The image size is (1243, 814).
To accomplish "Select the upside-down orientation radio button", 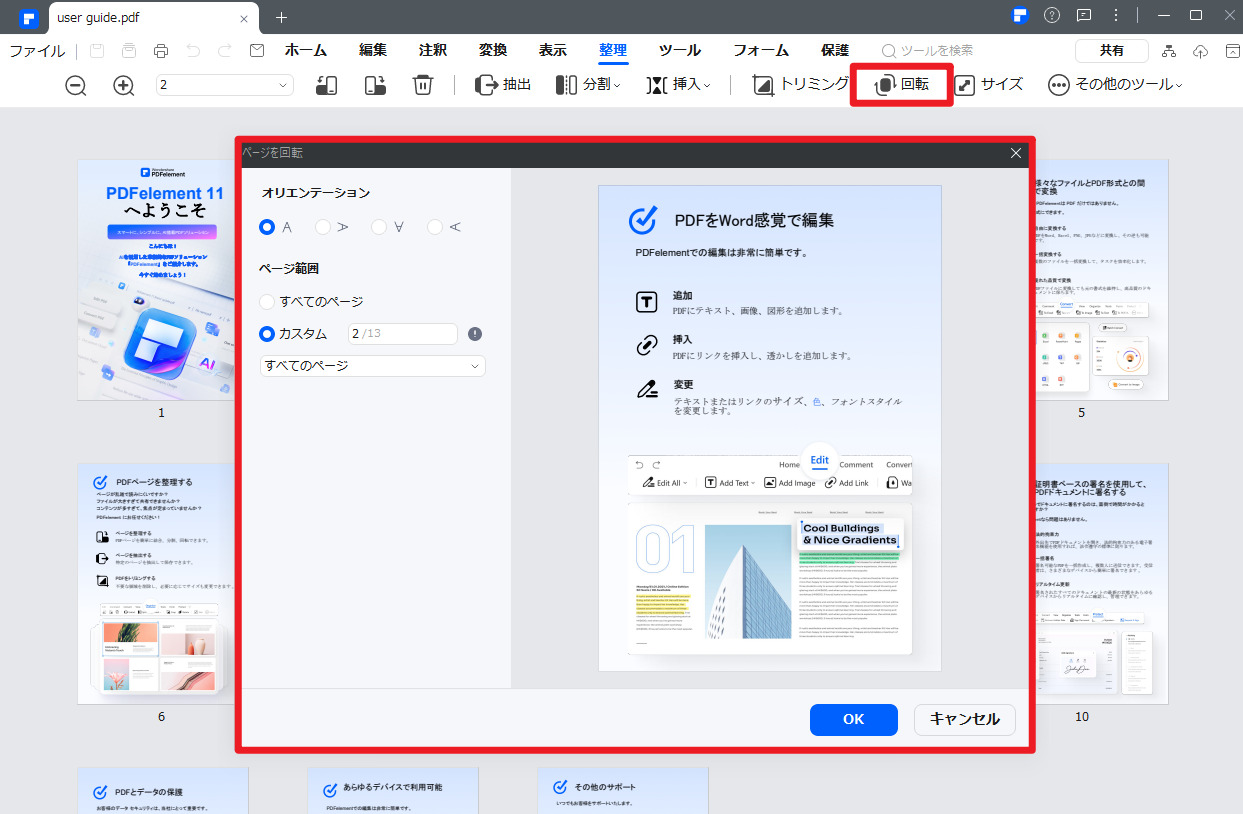I will click(379, 227).
